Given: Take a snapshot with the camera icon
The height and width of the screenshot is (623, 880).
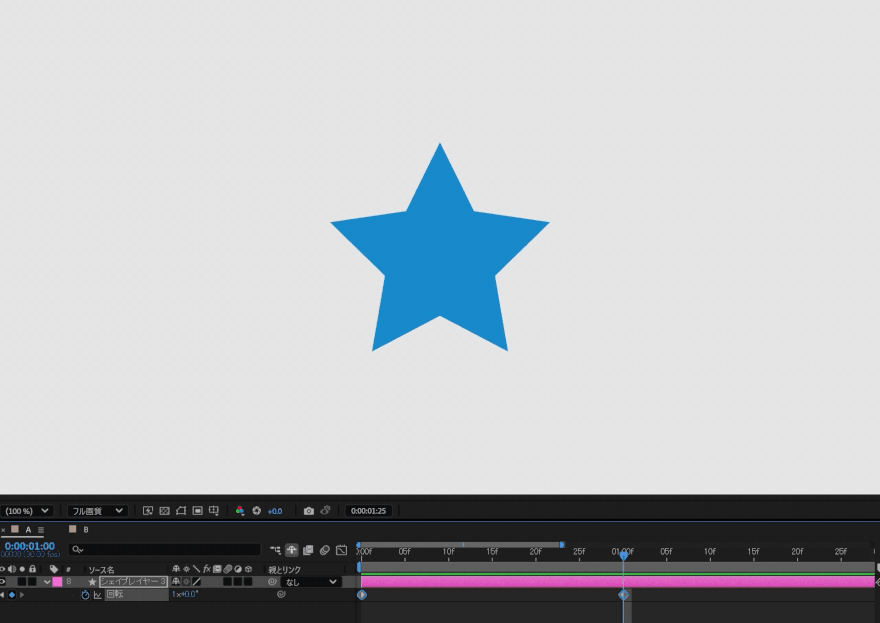Looking at the screenshot, I should pos(308,511).
